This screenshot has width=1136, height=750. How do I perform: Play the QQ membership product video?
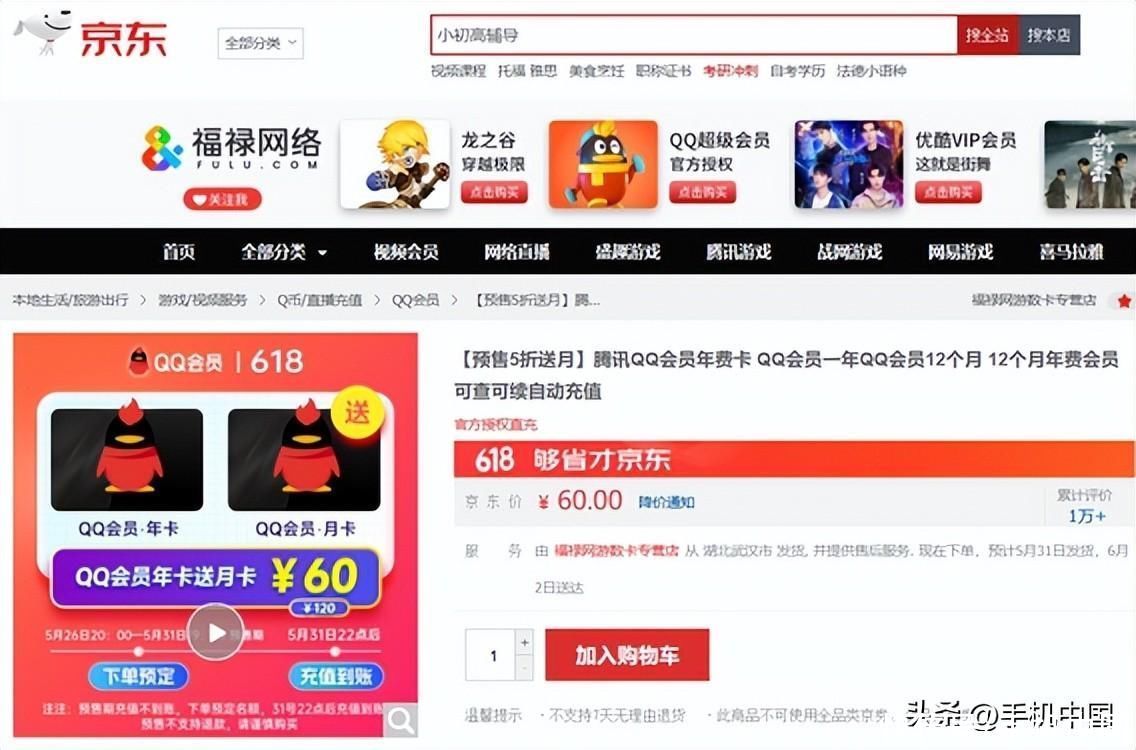216,632
